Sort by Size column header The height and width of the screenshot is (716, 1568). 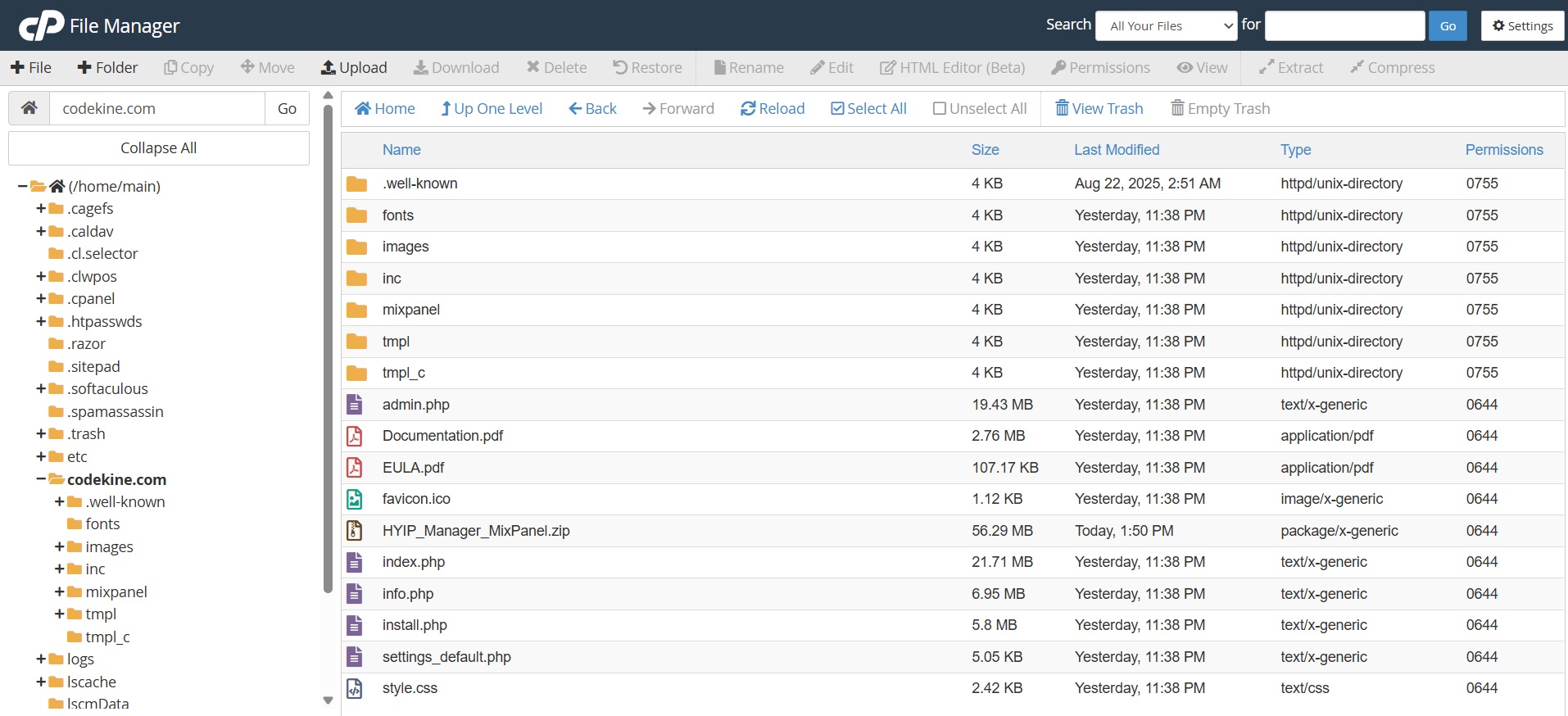[986, 150]
